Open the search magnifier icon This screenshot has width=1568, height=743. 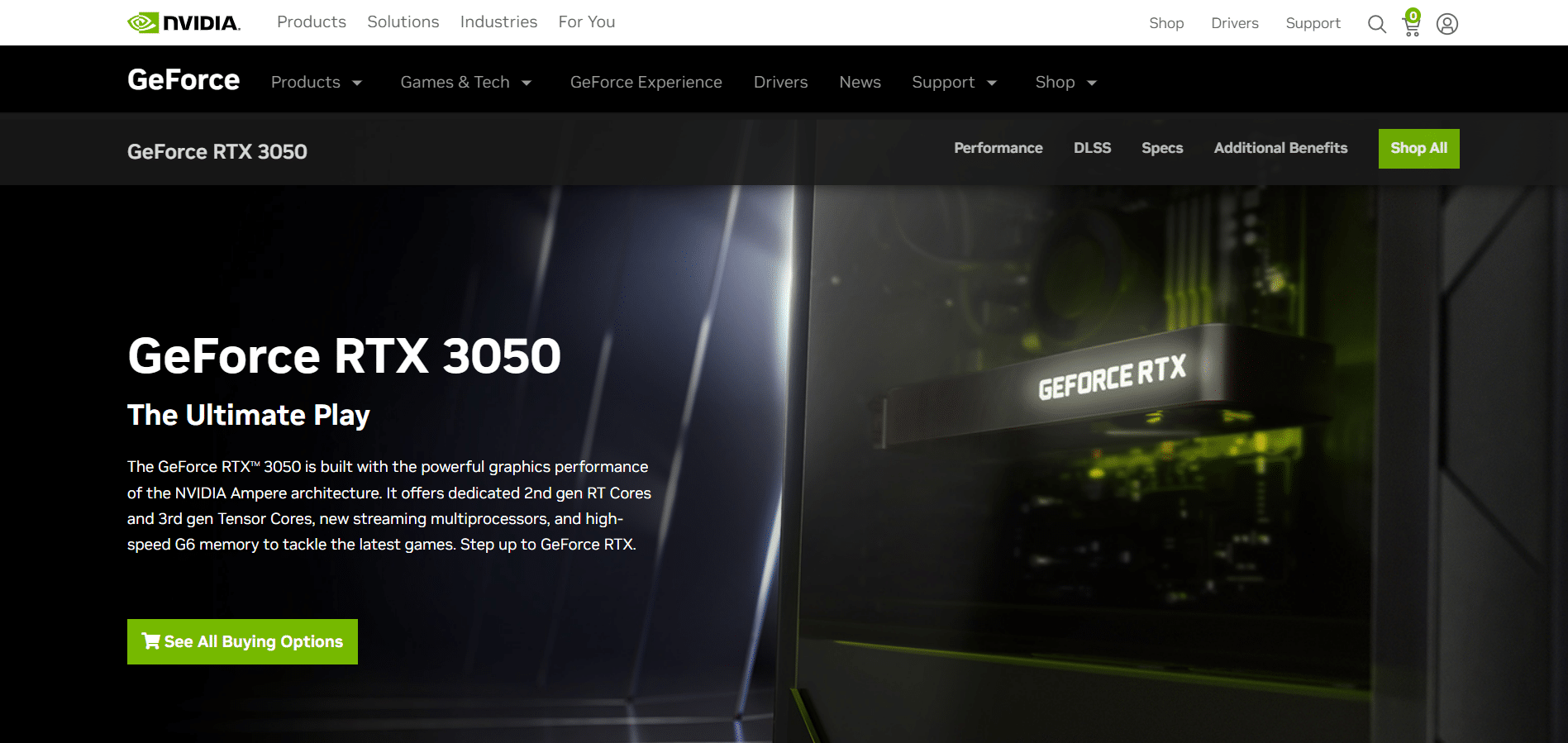pos(1376,24)
